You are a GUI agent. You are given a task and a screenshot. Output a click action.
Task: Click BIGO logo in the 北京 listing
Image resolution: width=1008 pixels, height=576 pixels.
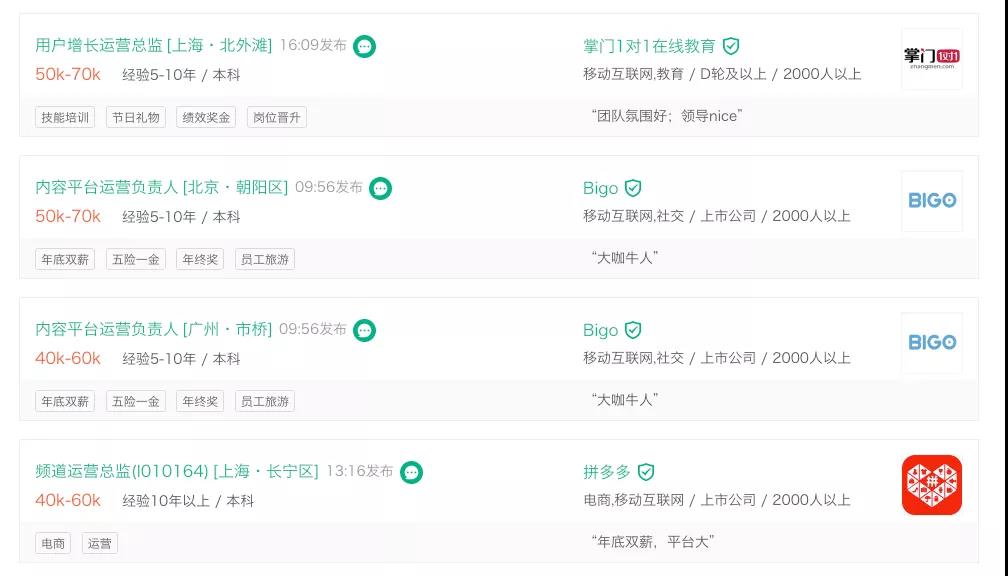click(932, 201)
